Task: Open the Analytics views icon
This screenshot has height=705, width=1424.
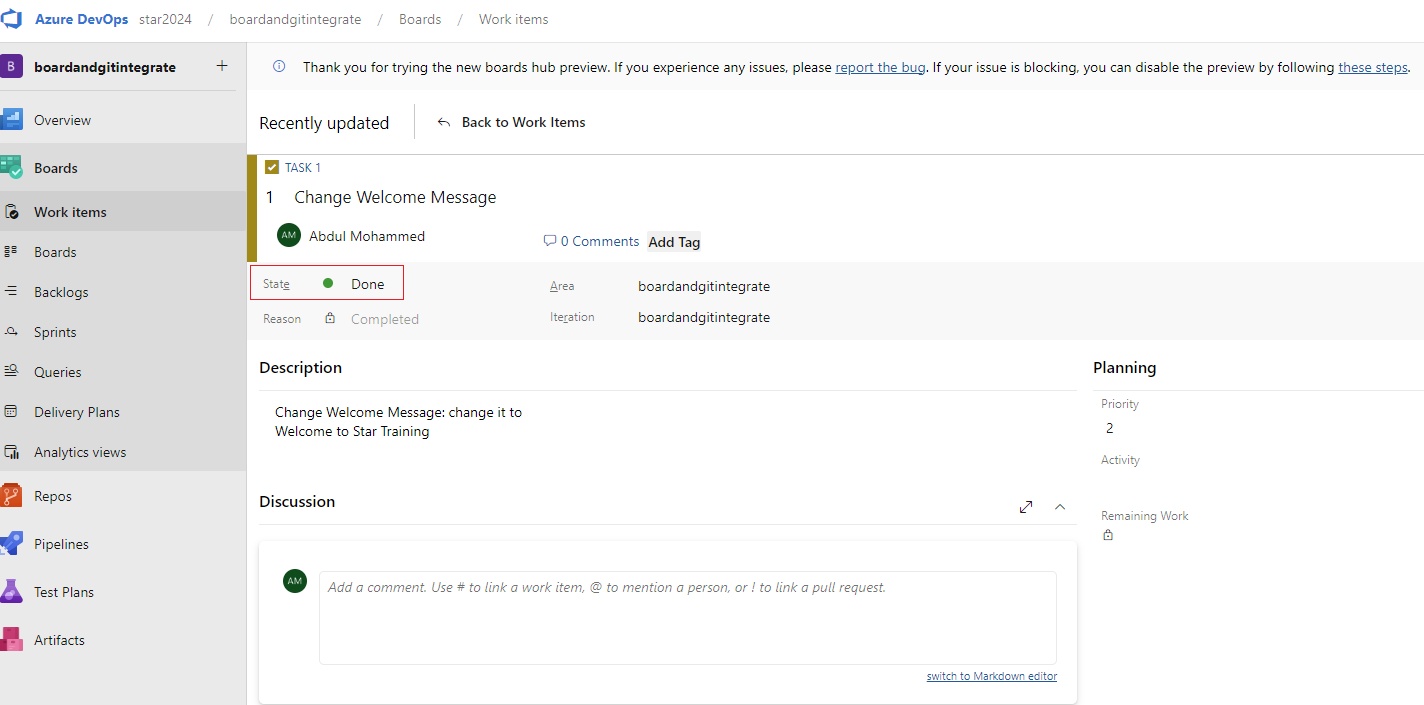Action: pyautogui.click(x=12, y=452)
